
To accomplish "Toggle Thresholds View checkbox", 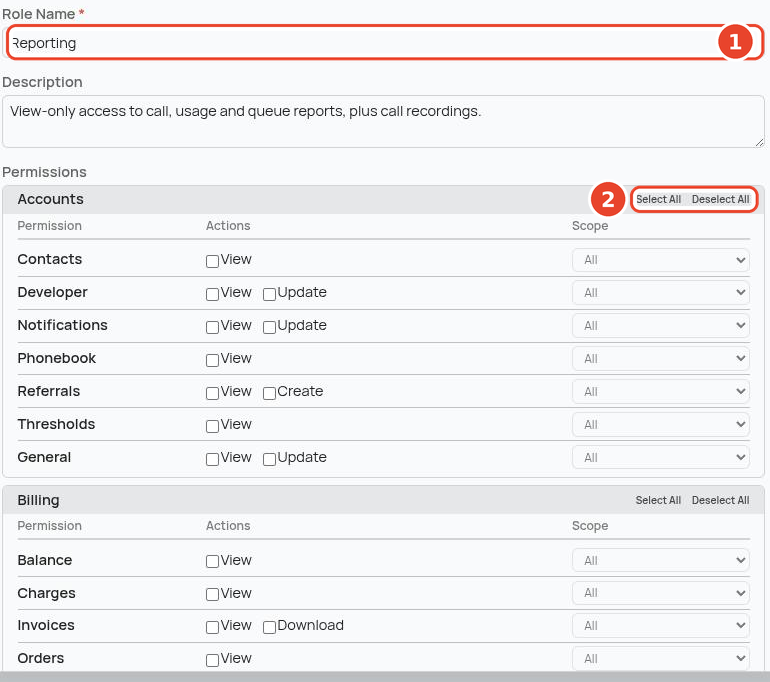I will [x=212, y=425].
